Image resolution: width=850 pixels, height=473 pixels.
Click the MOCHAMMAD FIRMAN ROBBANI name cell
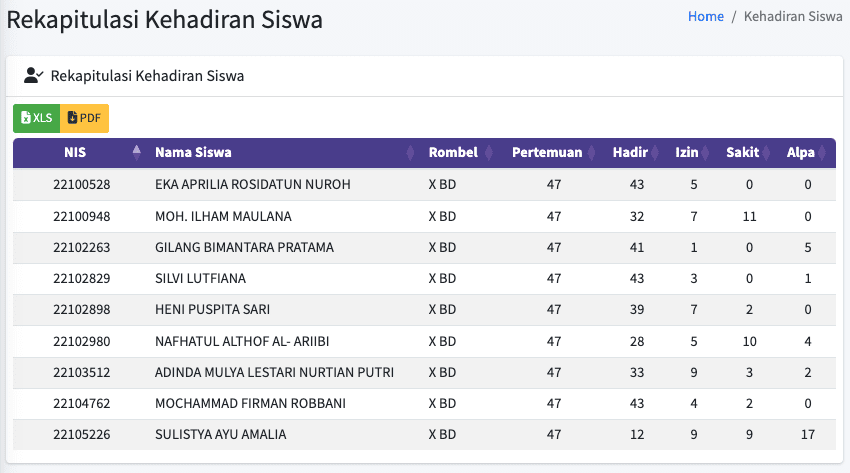click(250, 404)
